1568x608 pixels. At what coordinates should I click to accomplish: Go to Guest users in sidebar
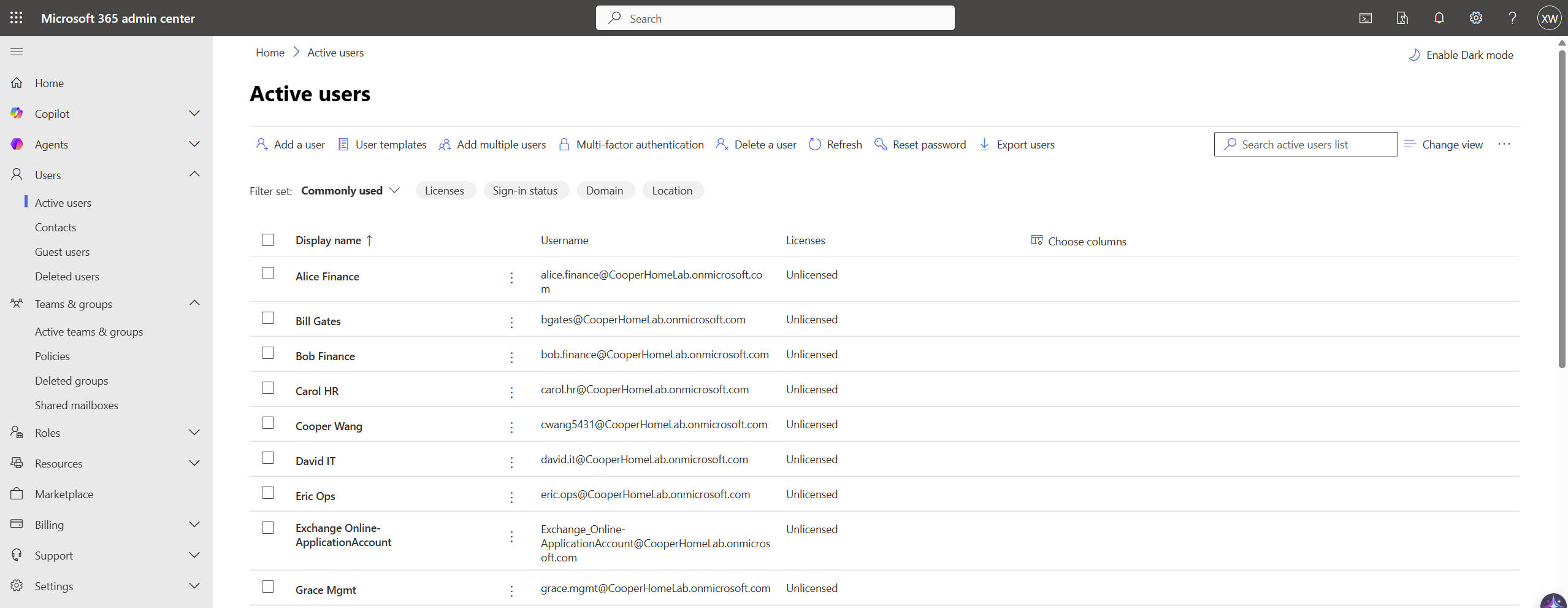click(62, 252)
